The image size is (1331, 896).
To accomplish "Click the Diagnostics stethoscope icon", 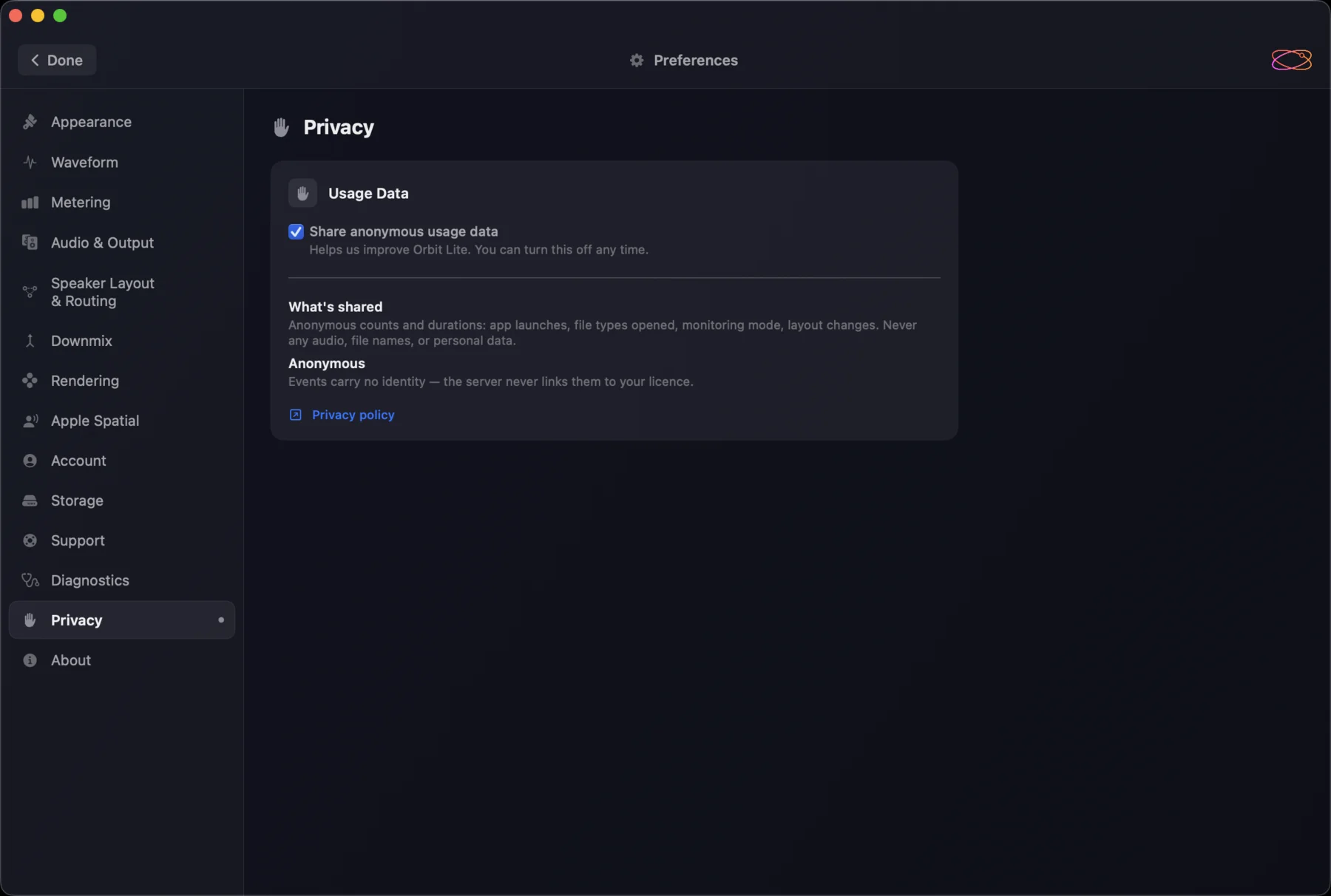I will [30, 580].
